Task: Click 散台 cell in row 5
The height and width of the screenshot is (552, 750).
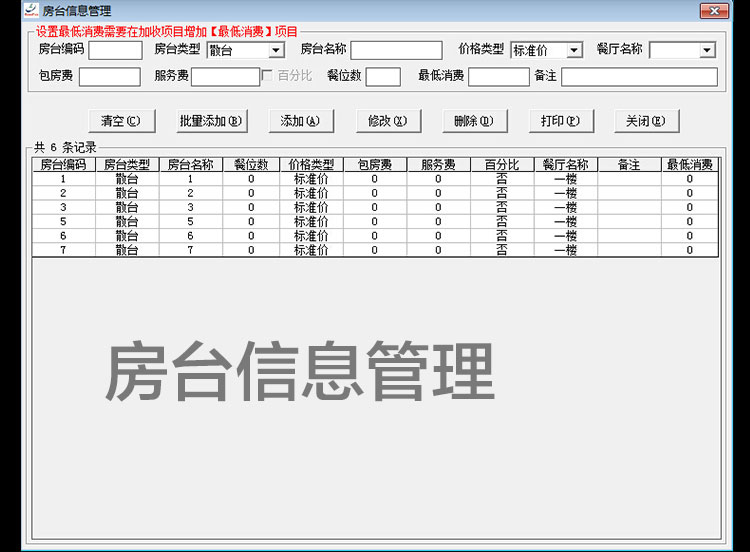Action: (127, 221)
